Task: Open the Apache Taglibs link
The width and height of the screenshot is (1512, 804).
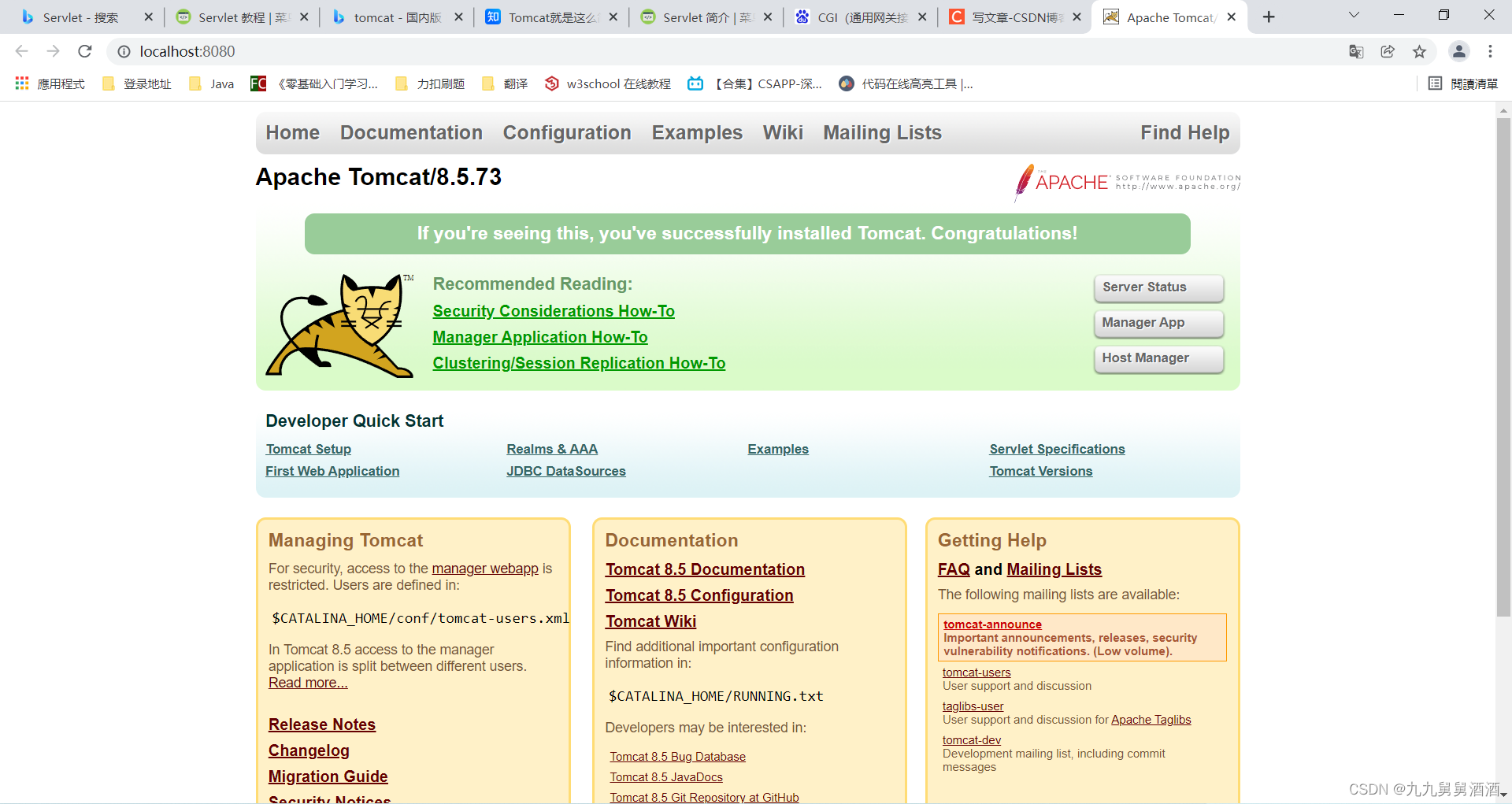Action: point(1151,720)
